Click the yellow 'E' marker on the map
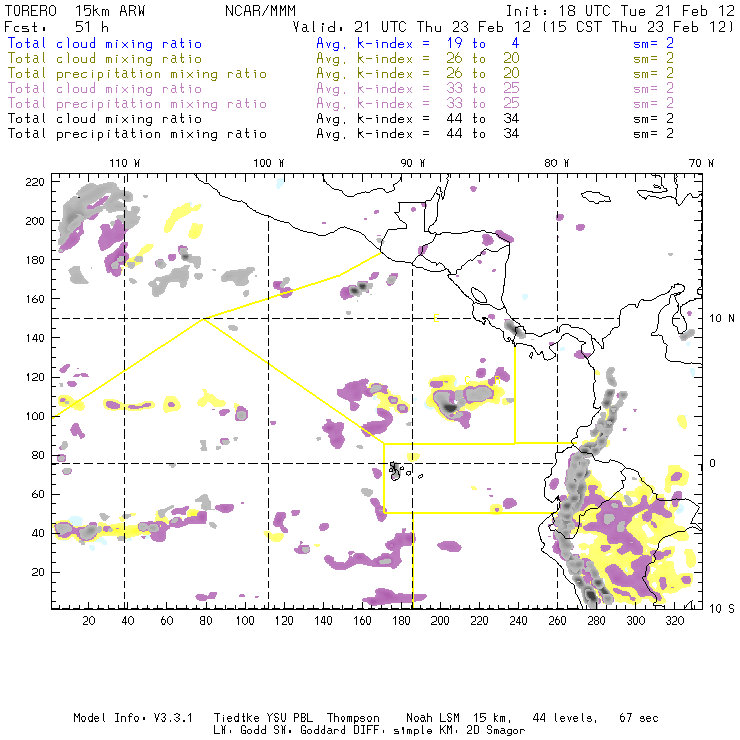 [x=436, y=318]
